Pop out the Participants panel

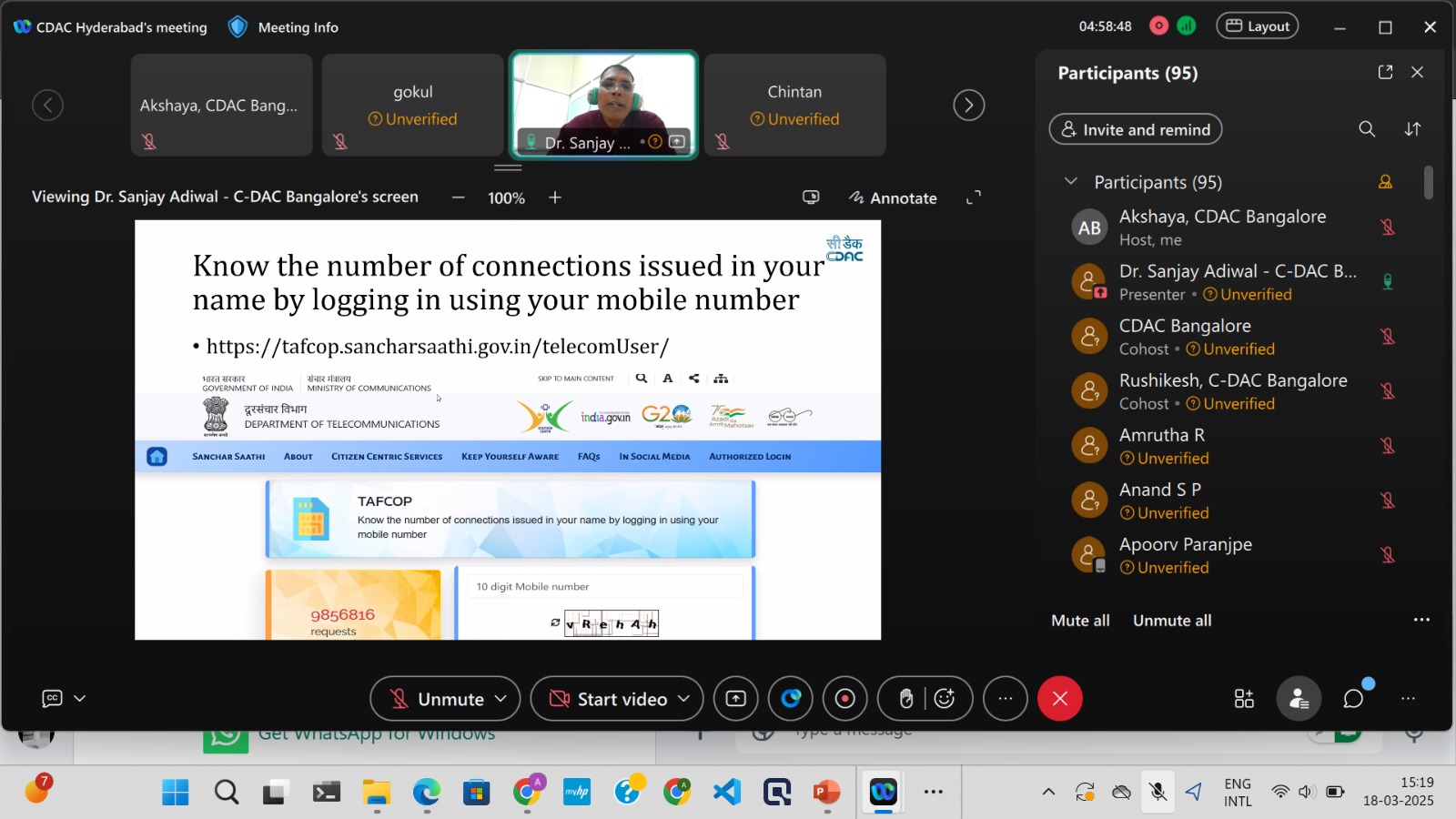1385,73
